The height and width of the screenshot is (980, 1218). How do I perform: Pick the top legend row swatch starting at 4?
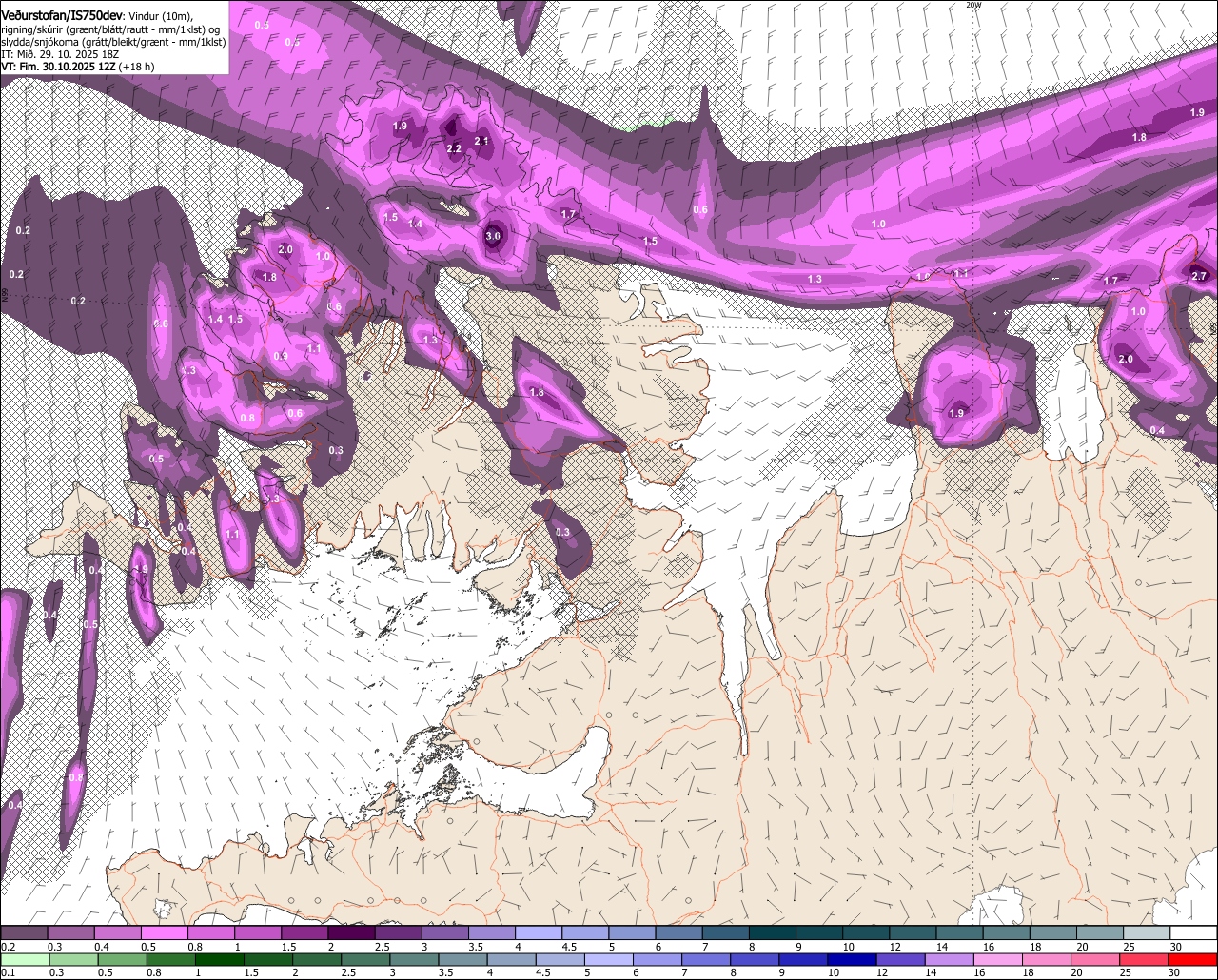tap(539, 932)
